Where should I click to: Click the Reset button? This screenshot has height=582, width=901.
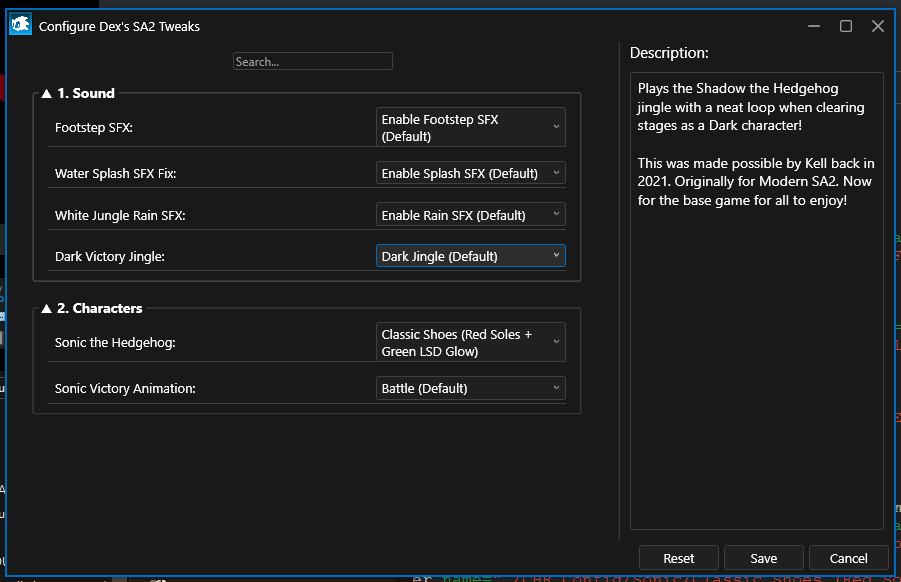coord(679,558)
